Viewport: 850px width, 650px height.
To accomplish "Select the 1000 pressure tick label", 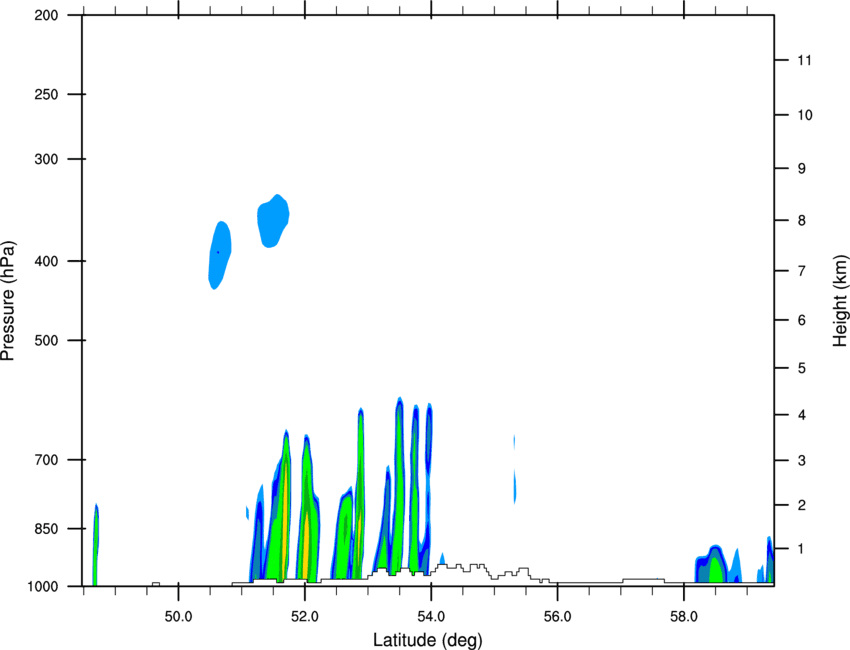I will point(42,587).
